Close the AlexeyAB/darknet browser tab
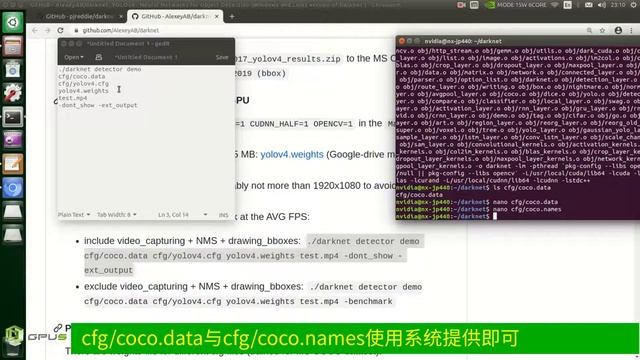Image resolution: width=640 pixels, height=360 pixels. click(x=217, y=16)
